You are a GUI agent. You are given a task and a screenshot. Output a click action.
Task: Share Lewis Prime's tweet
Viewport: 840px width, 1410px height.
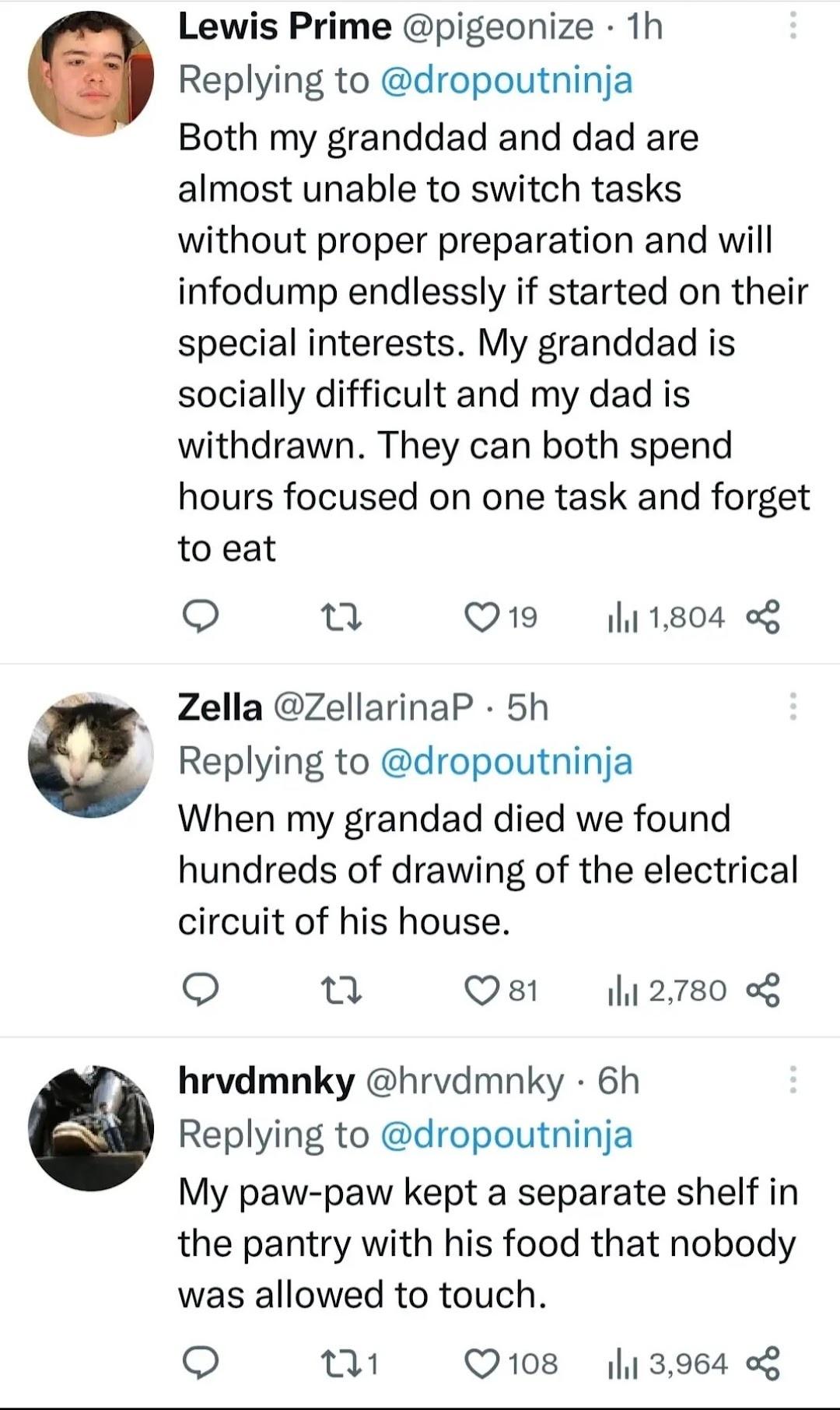(763, 618)
